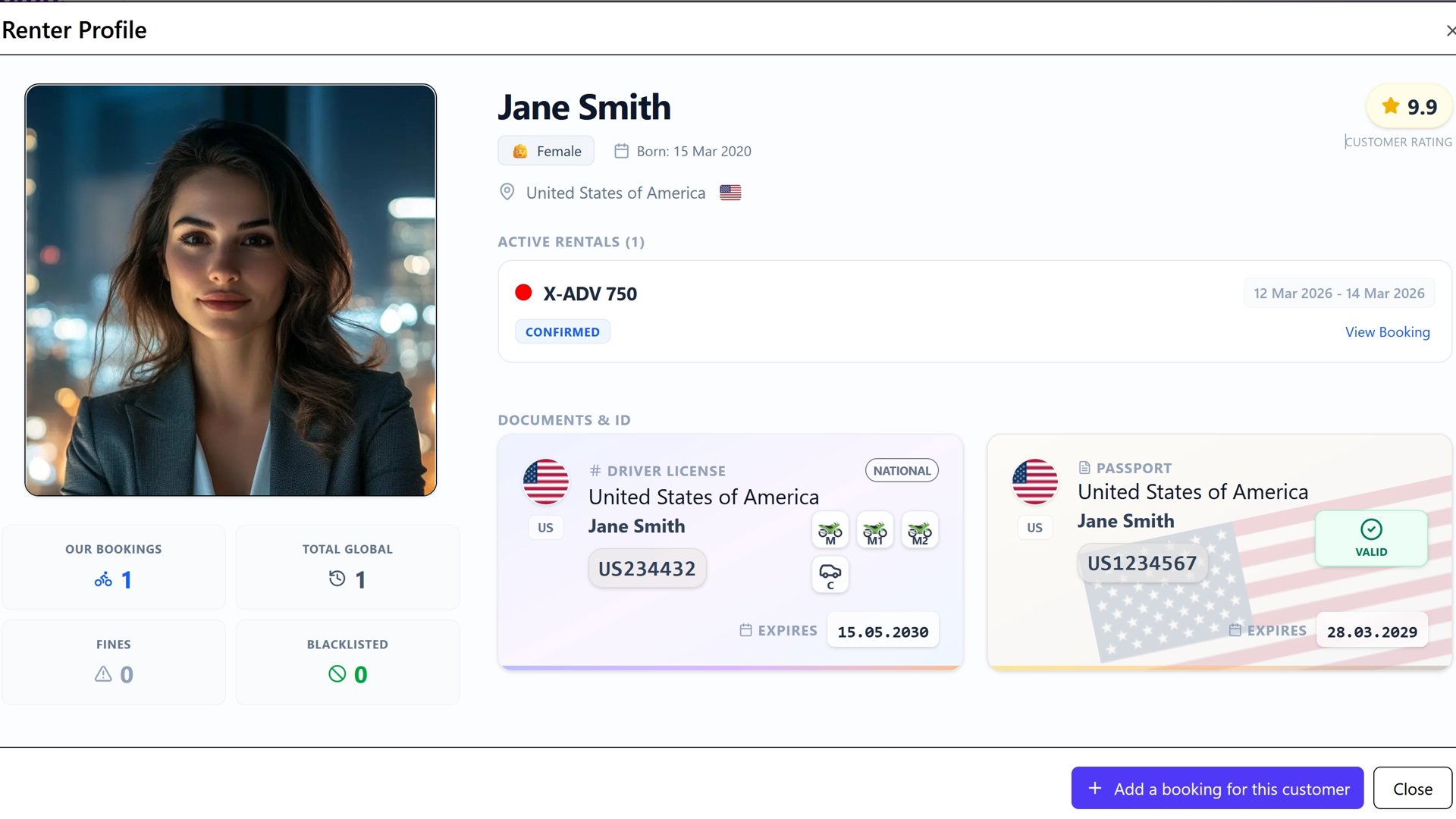
Task: Click the NATIONAL license badge
Action: tap(902, 470)
